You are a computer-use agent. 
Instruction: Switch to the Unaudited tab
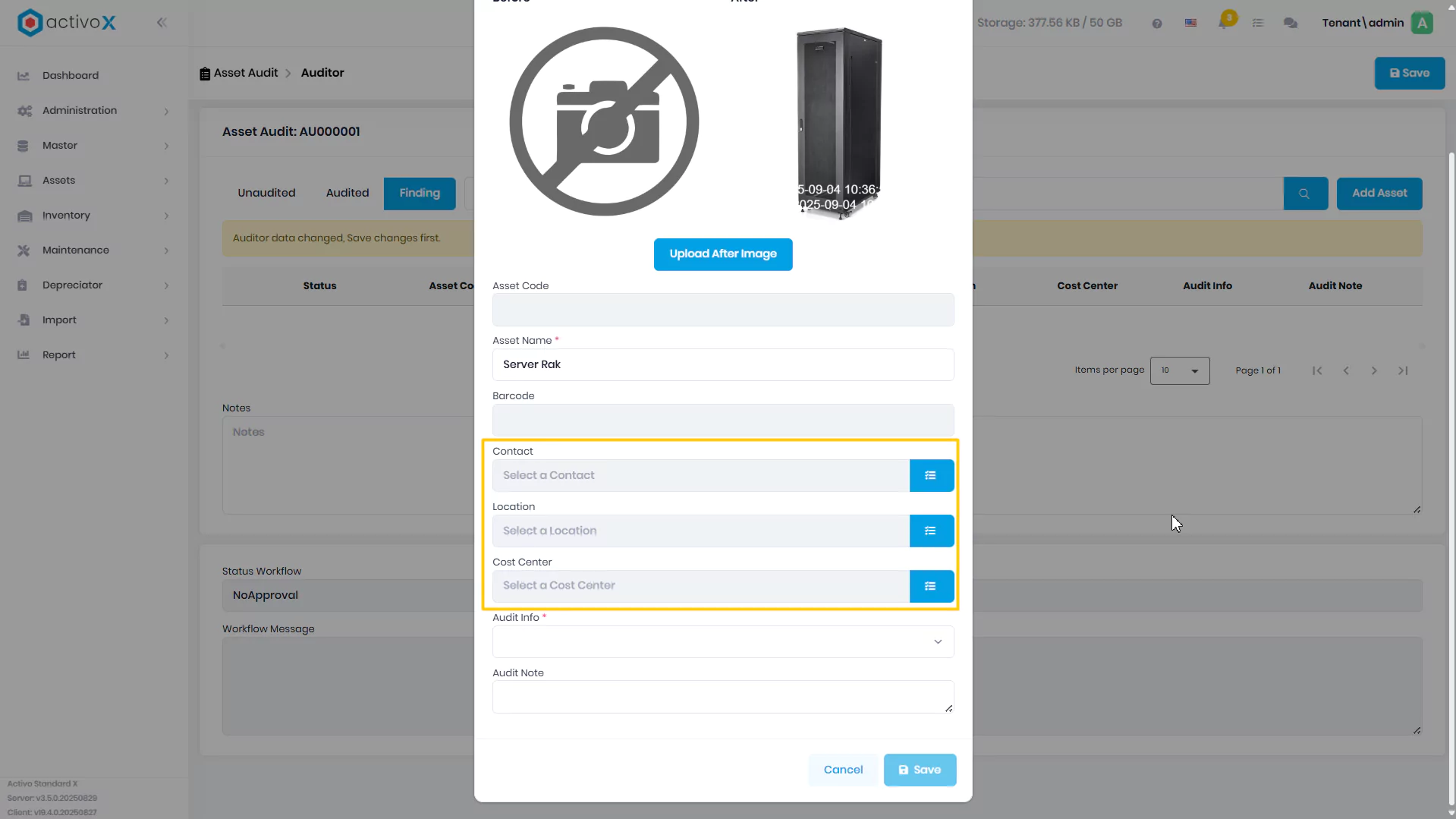(x=266, y=193)
